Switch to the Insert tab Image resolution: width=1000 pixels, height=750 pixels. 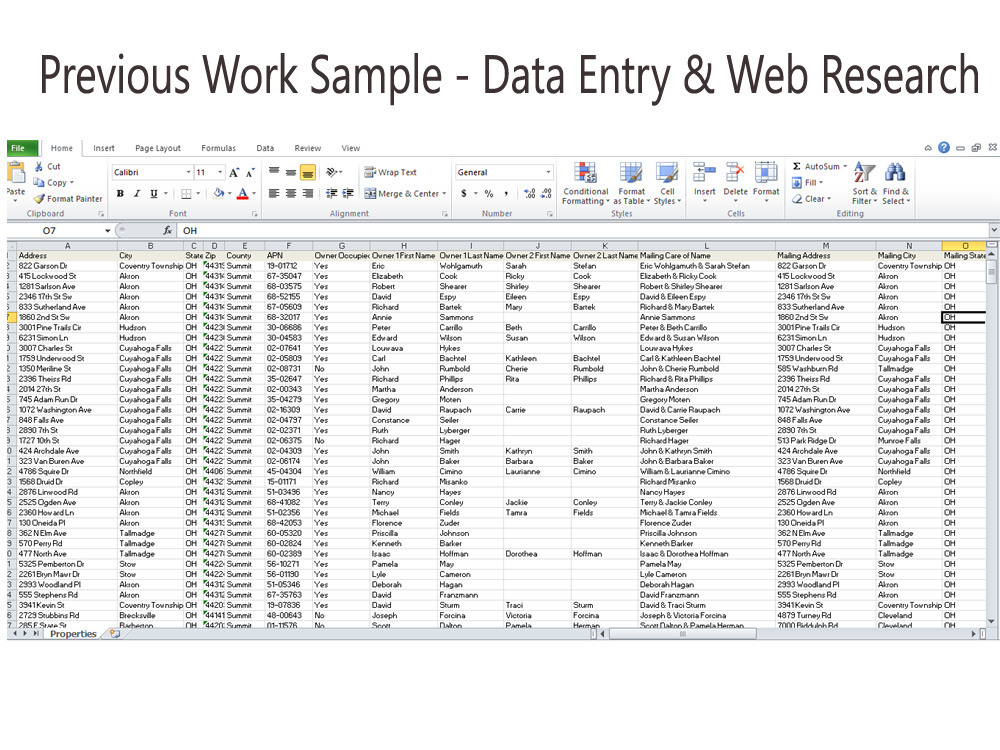point(104,148)
